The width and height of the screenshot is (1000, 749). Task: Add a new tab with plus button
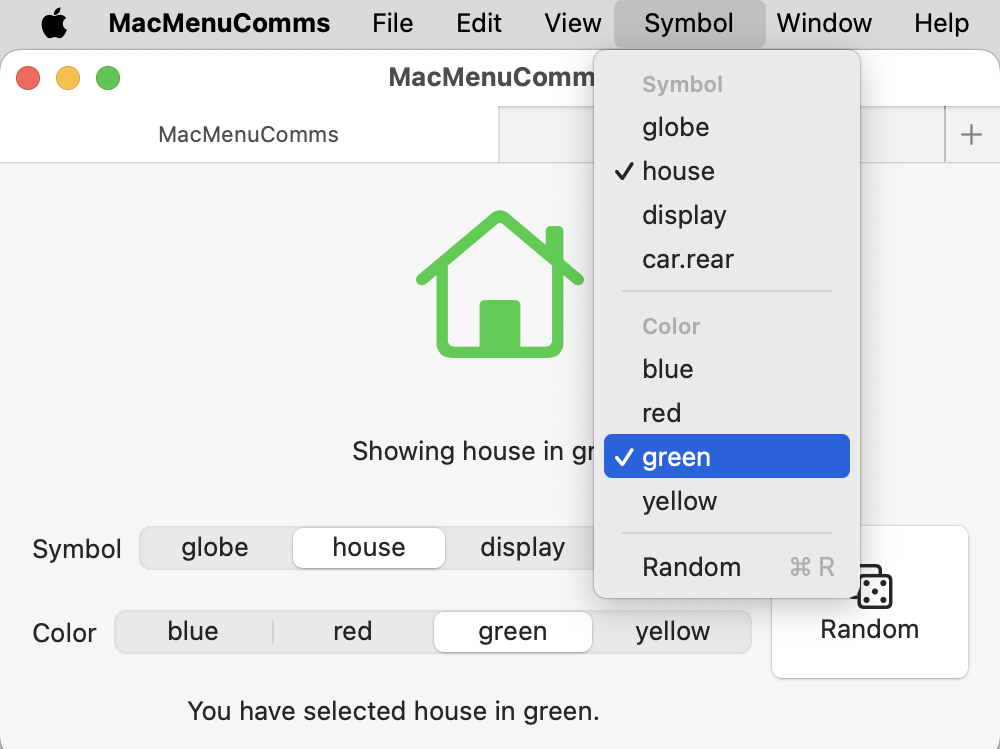click(x=971, y=135)
